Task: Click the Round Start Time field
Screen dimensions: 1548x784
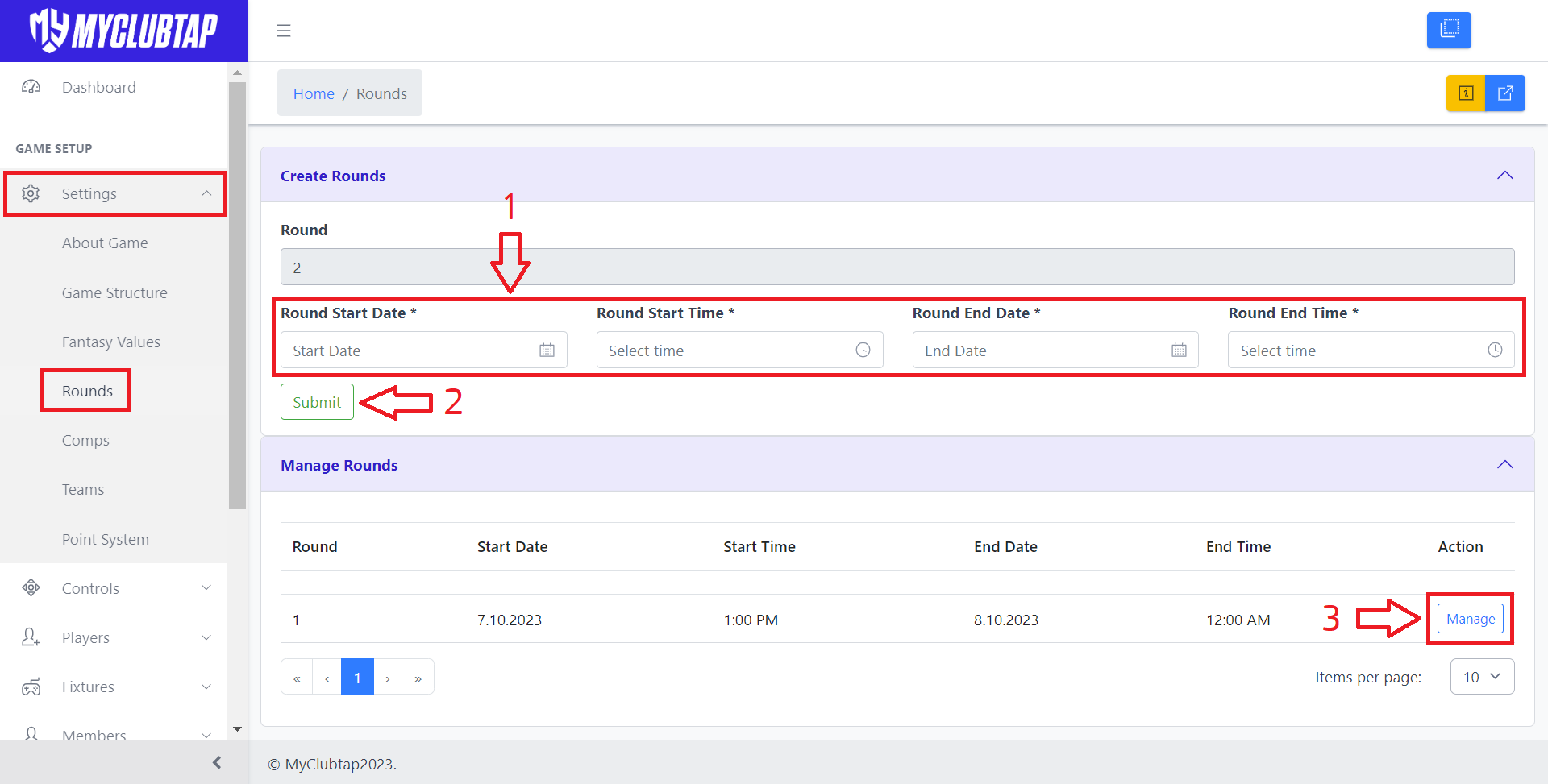Action: pos(740,351)
